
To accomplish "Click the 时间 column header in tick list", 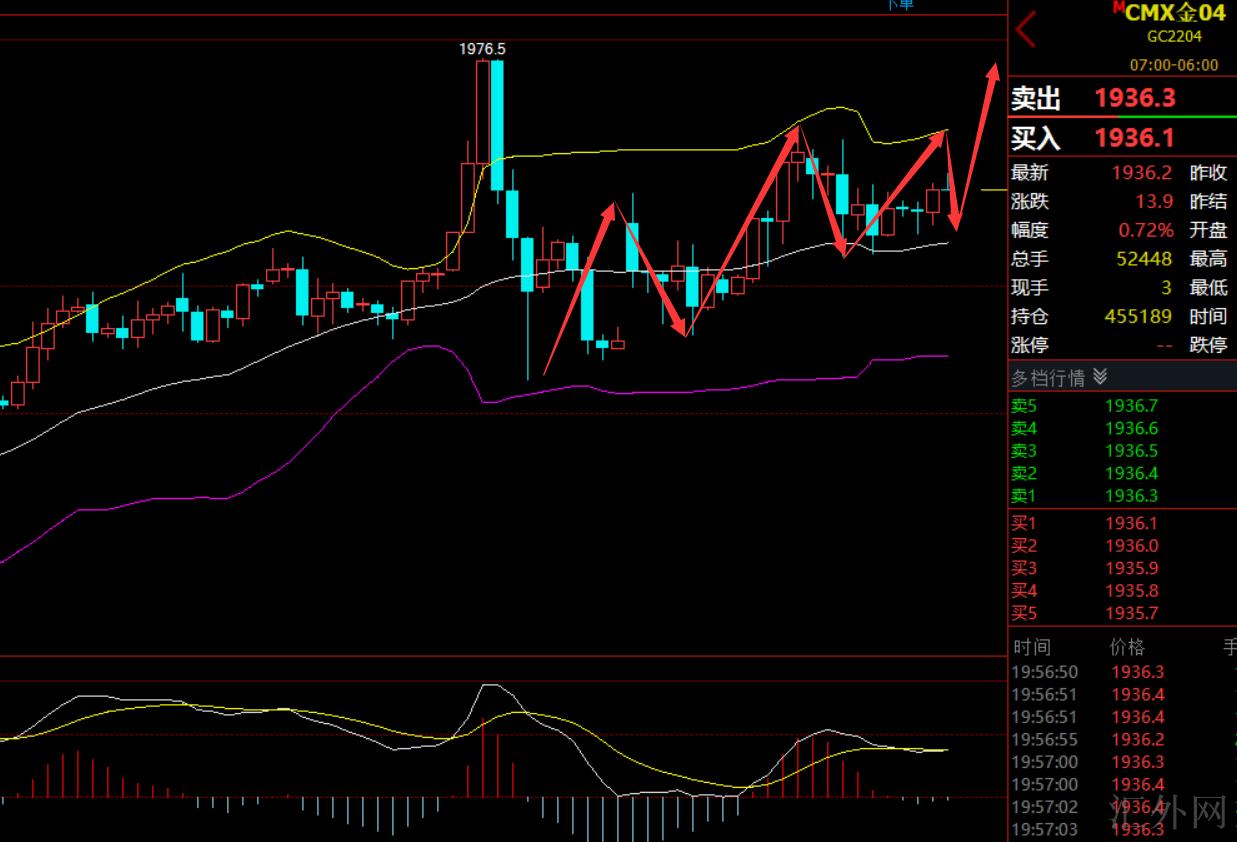I will 1031,647.
